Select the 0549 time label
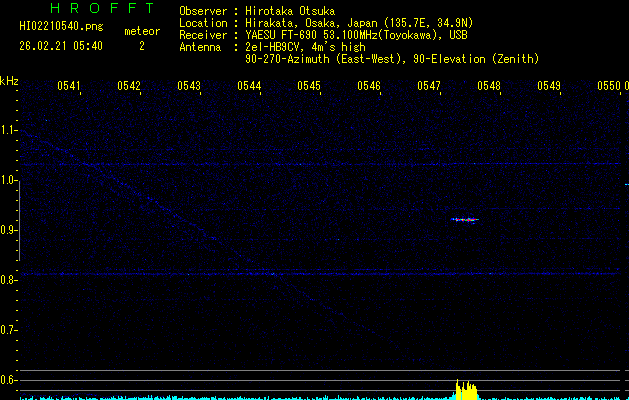 pos(549,87)
